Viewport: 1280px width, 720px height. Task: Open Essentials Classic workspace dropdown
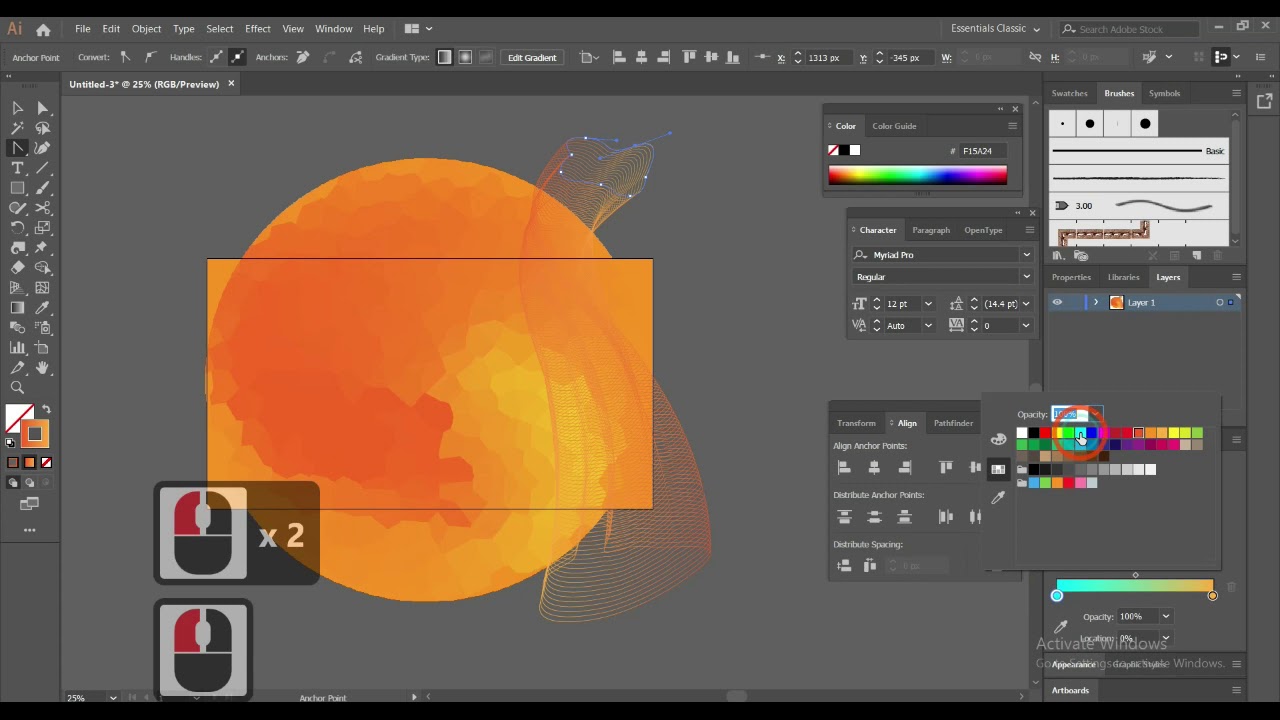coord(995,29)
